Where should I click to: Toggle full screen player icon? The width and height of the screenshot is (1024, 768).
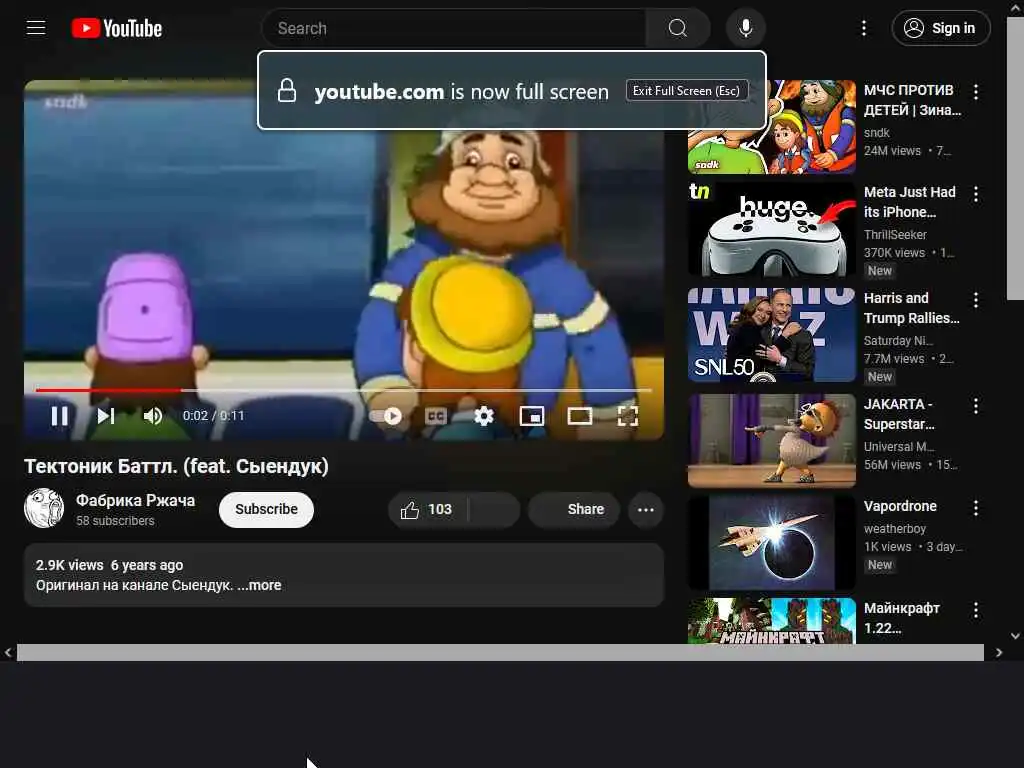pyautogui.click(x=628, y=416)
